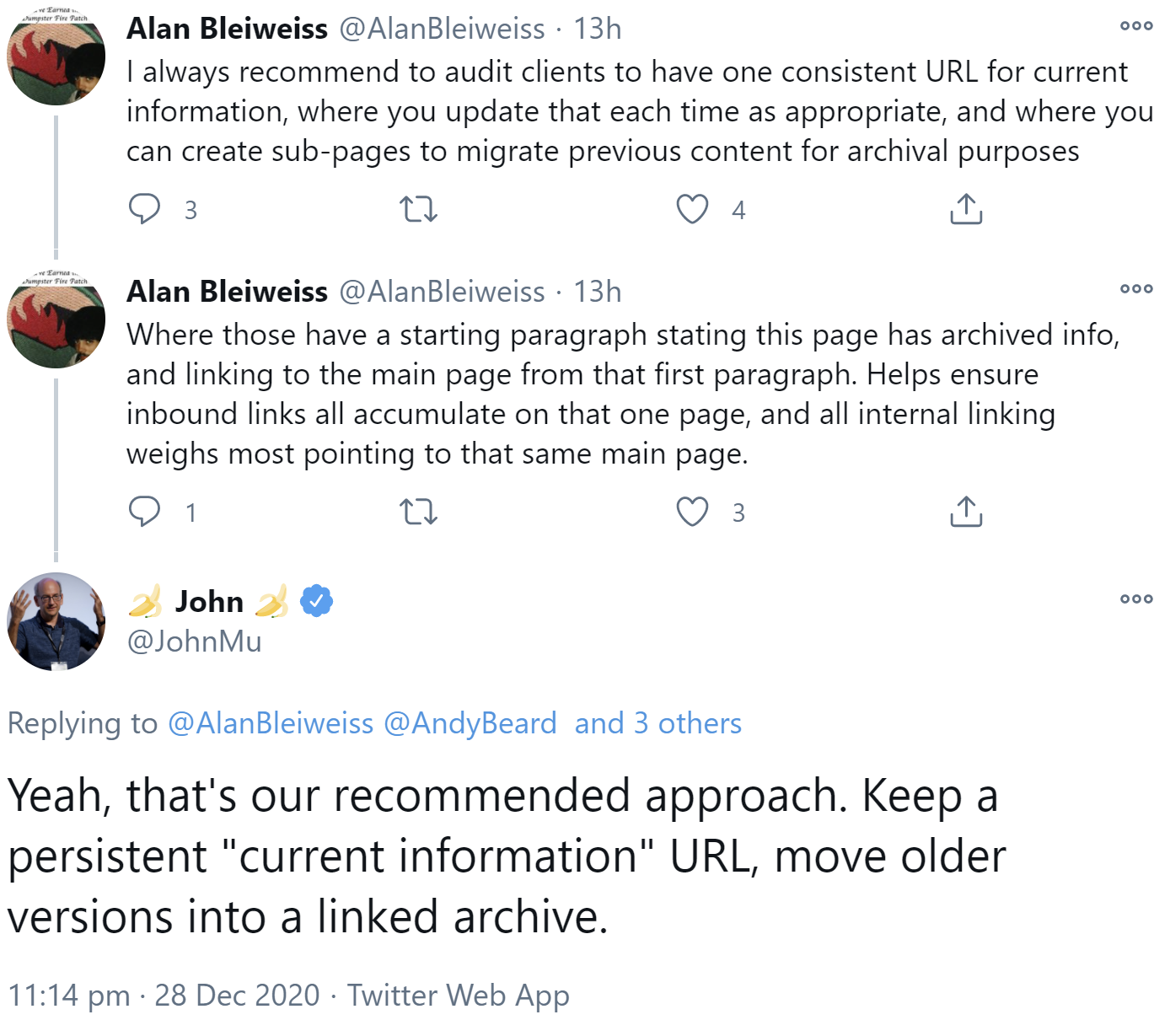Click the @AndyBeard mention link
This screenshot has width=1170, height=1036.
click(x=470, y=723)
